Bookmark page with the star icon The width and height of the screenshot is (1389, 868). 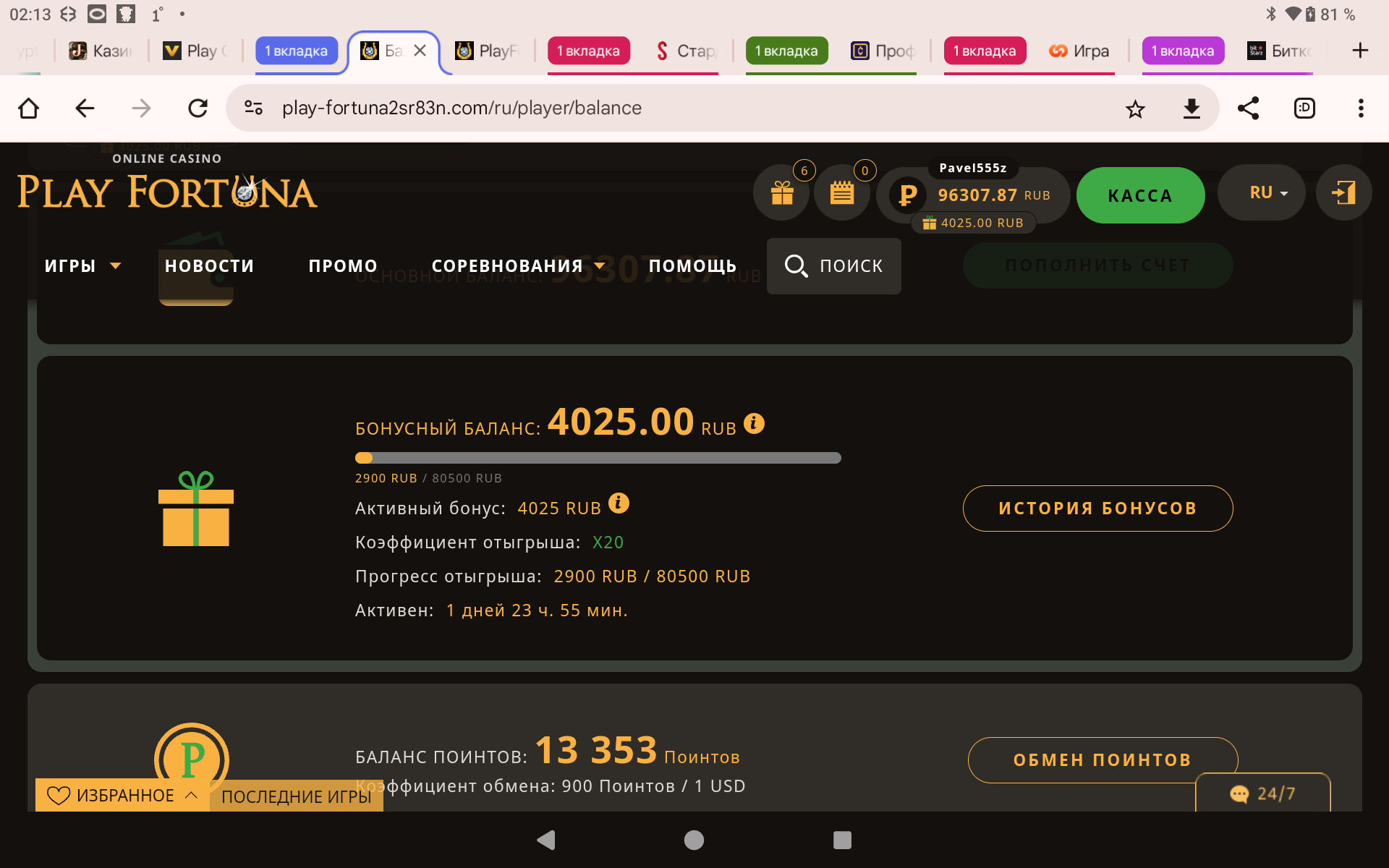click(x=1135, y=109)
